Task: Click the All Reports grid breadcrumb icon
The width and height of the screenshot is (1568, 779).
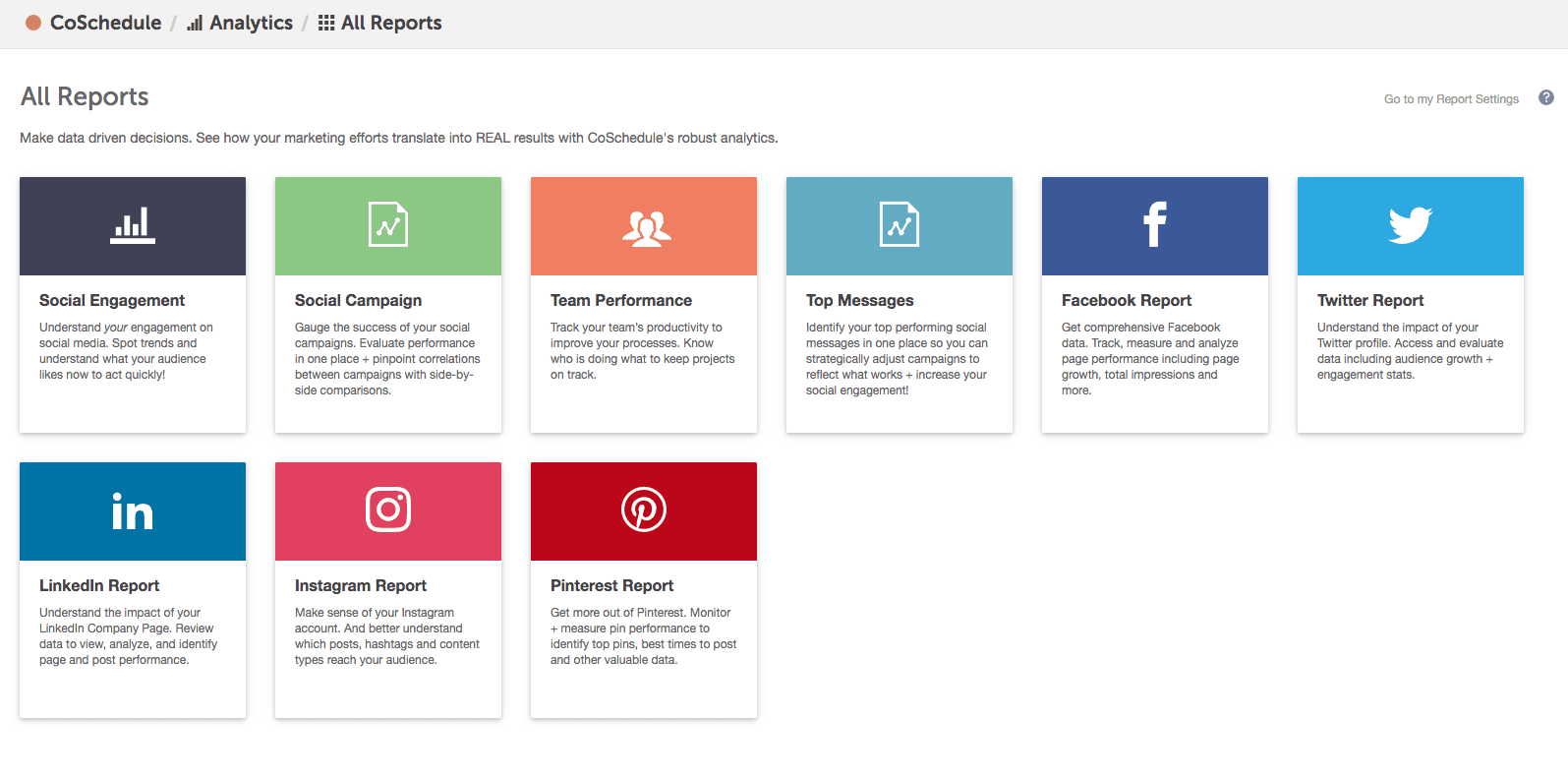Action: 326,23
